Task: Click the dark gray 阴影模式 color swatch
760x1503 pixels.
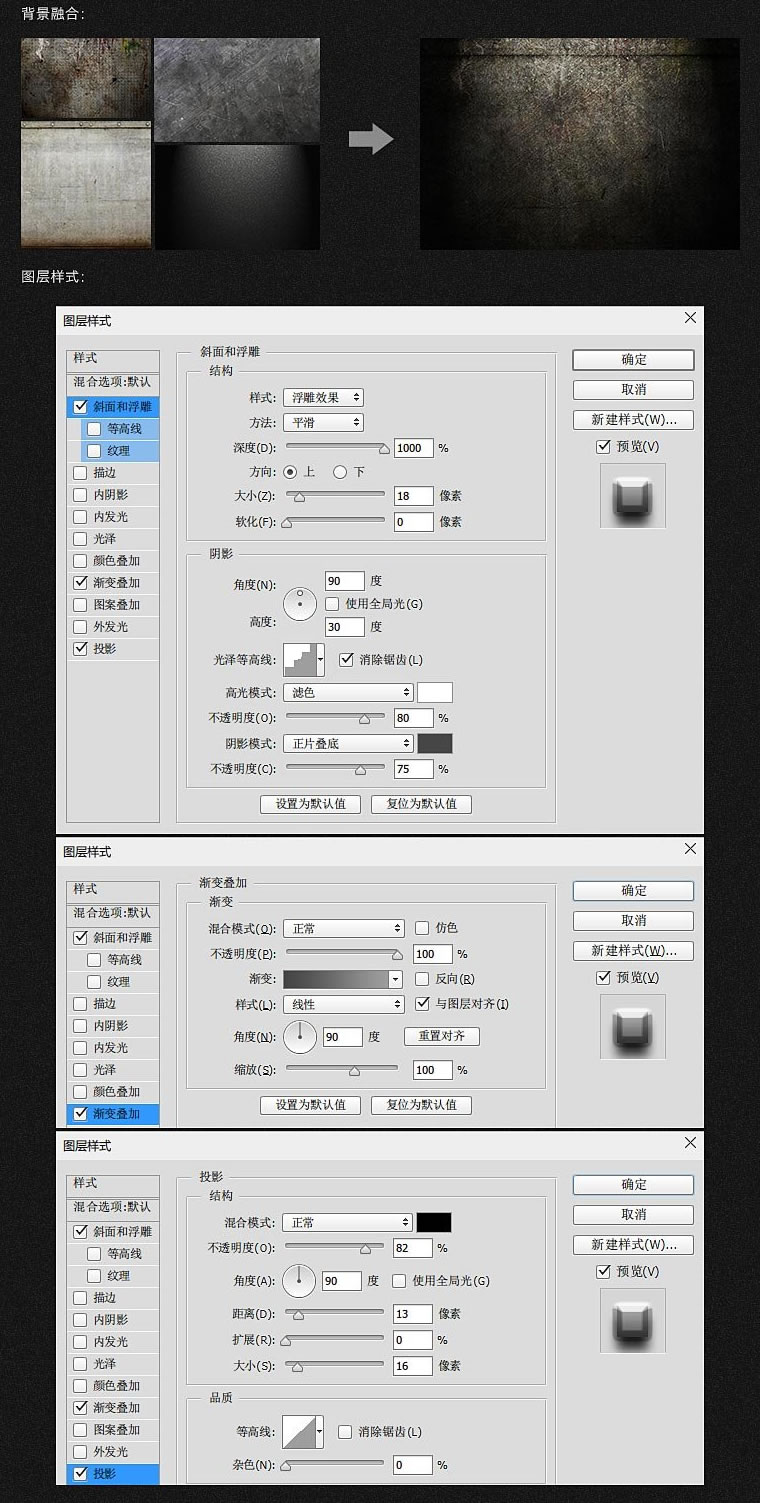Action: pos(435,744)
